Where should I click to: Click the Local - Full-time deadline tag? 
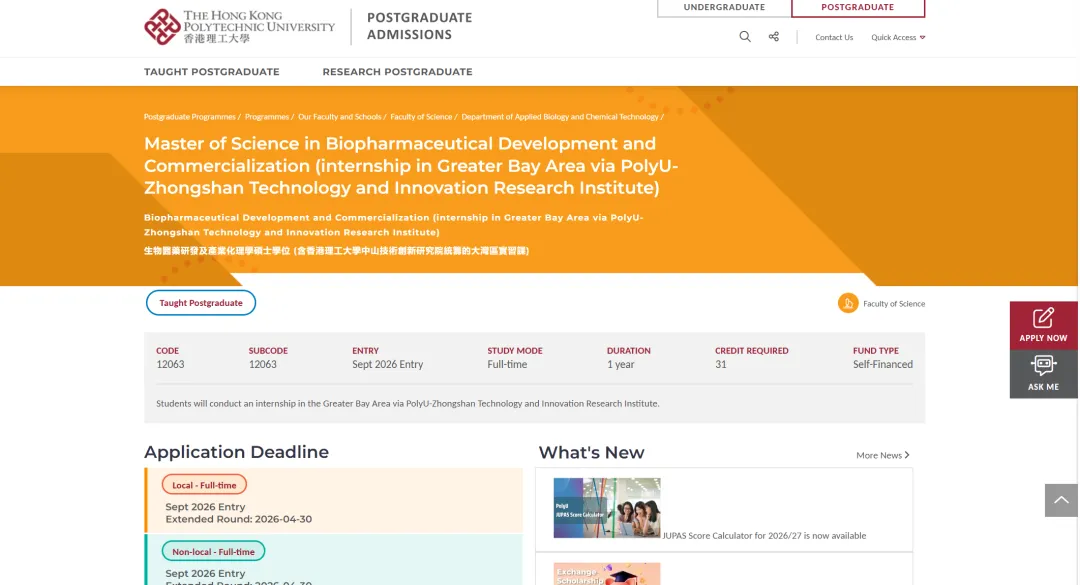click(x=204, y=485)
